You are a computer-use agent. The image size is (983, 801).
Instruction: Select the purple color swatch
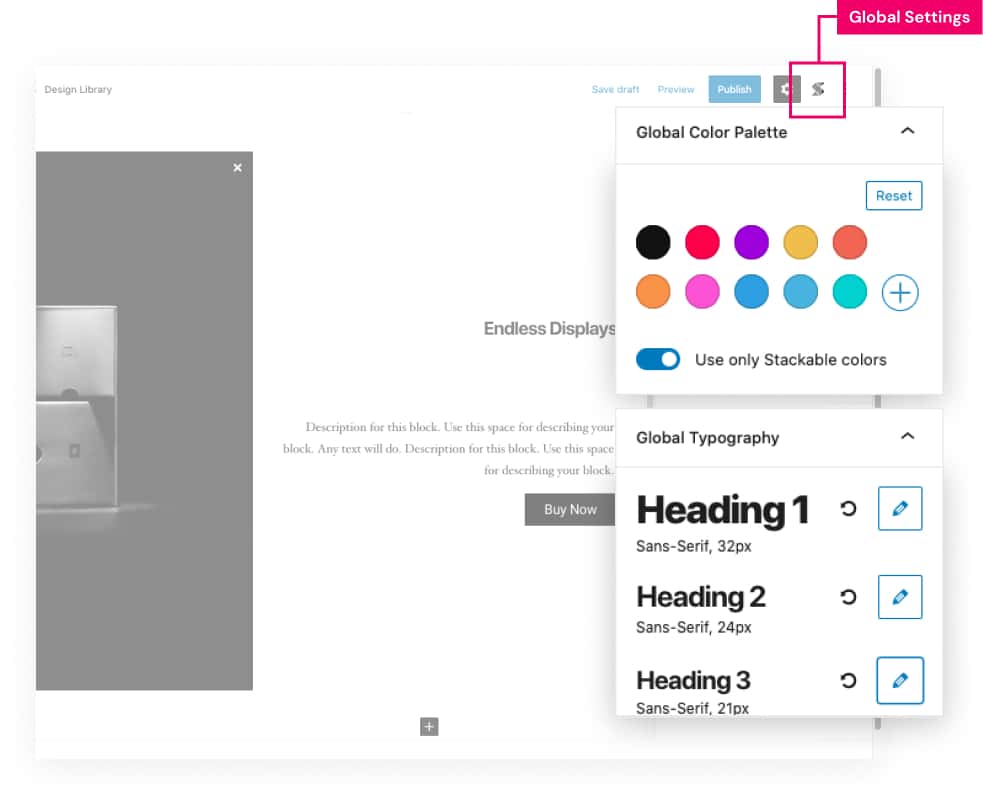pos(751,242)
